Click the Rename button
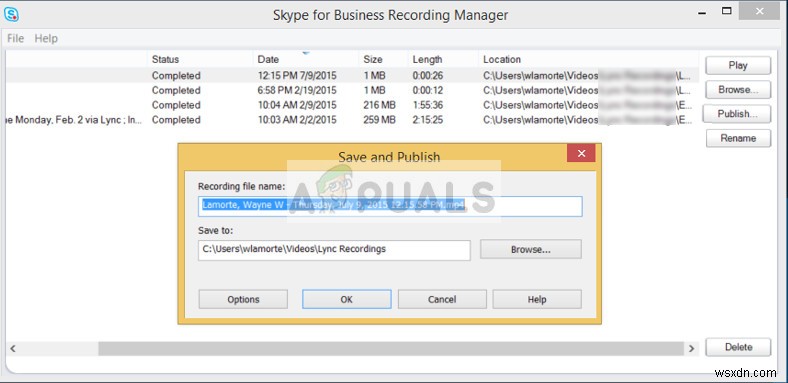The width and height of the screenshot is (788, 383). tap(738, 138)
